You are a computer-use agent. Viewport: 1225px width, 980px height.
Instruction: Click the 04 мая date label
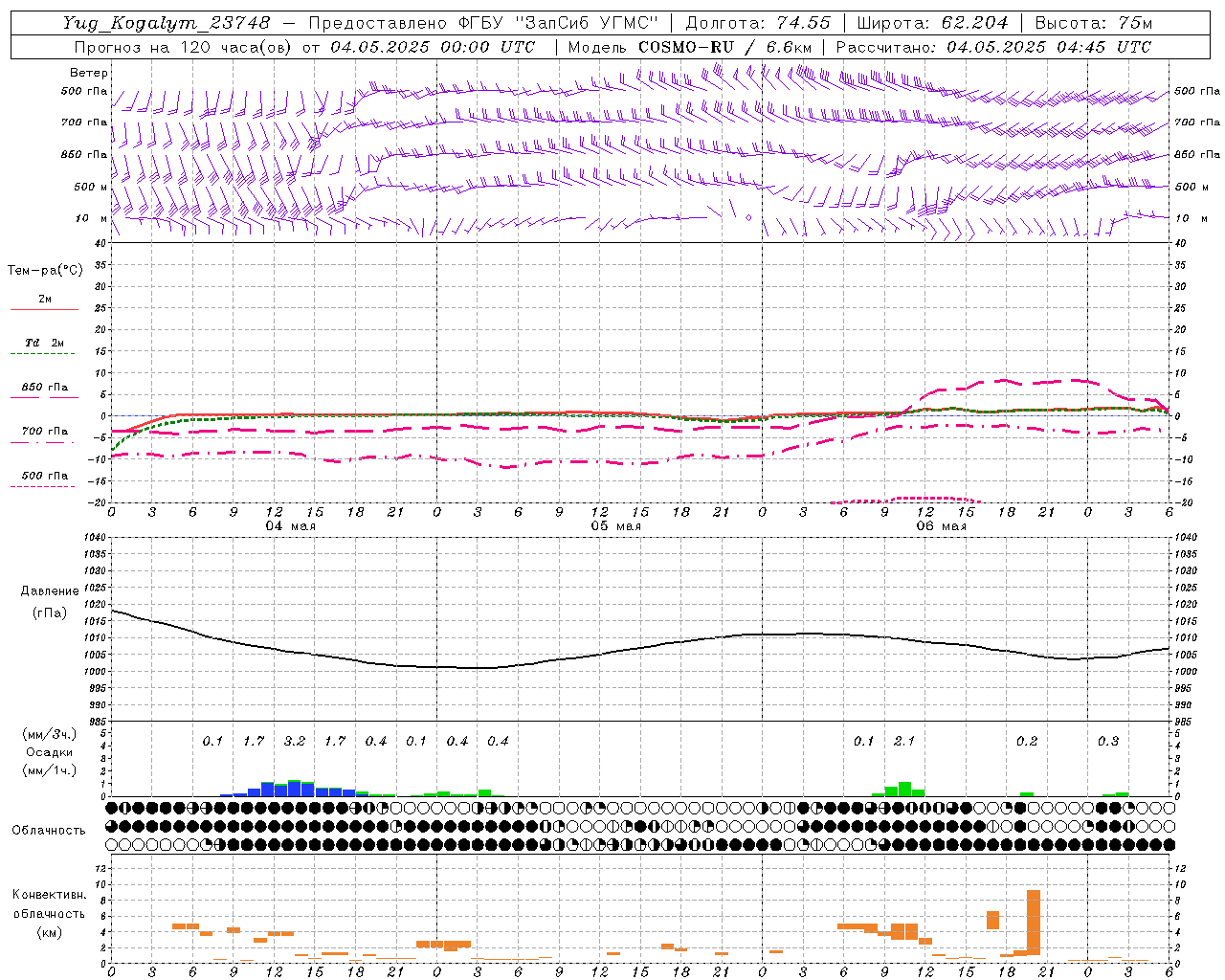click(x=291, y=526)
